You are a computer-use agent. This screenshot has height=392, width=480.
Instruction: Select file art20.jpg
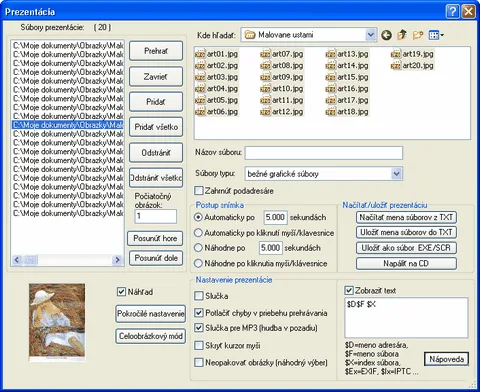(x=412, y=65)
